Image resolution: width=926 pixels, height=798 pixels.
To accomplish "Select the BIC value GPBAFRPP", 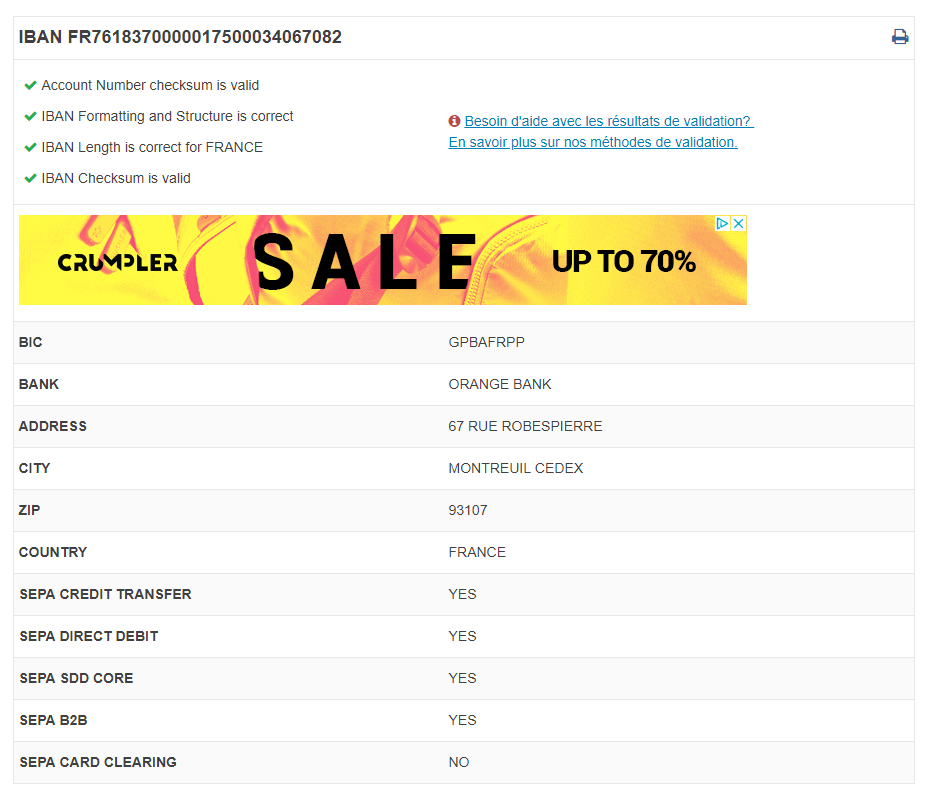I will click(486, 342).
